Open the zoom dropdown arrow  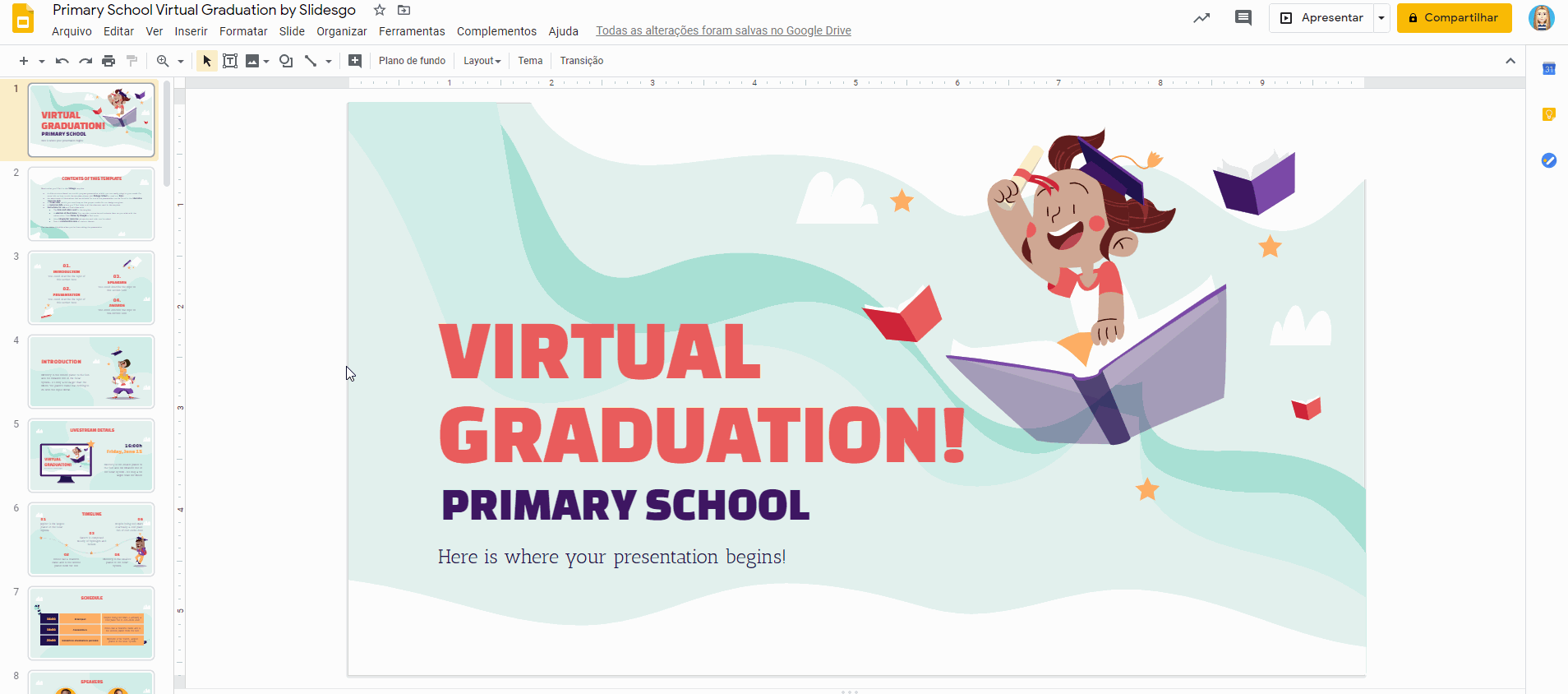coord(181,61)
